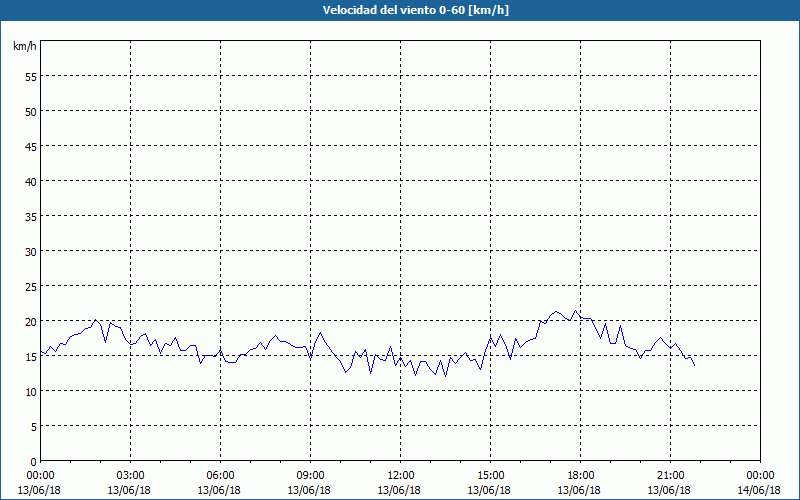Click the 35 value on the y-axis
Viewport: 800px width, 500px height.
click(x=31, y=217)
